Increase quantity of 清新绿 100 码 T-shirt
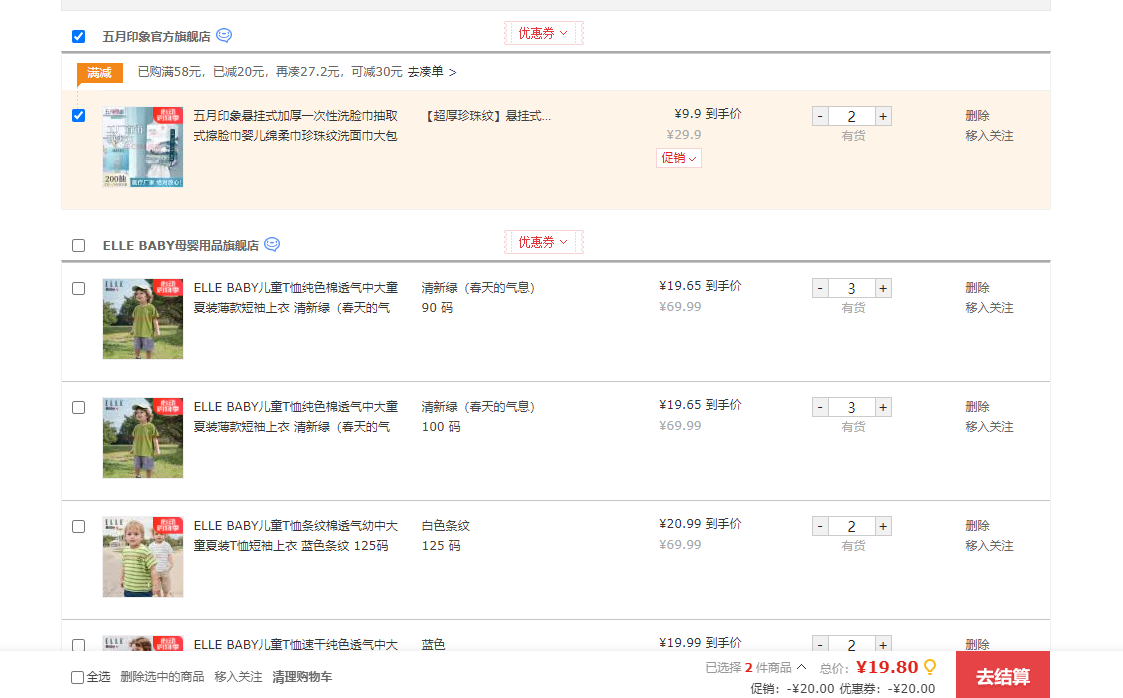The height and width of the screenshot is (698, 1123). coord(883,407)
